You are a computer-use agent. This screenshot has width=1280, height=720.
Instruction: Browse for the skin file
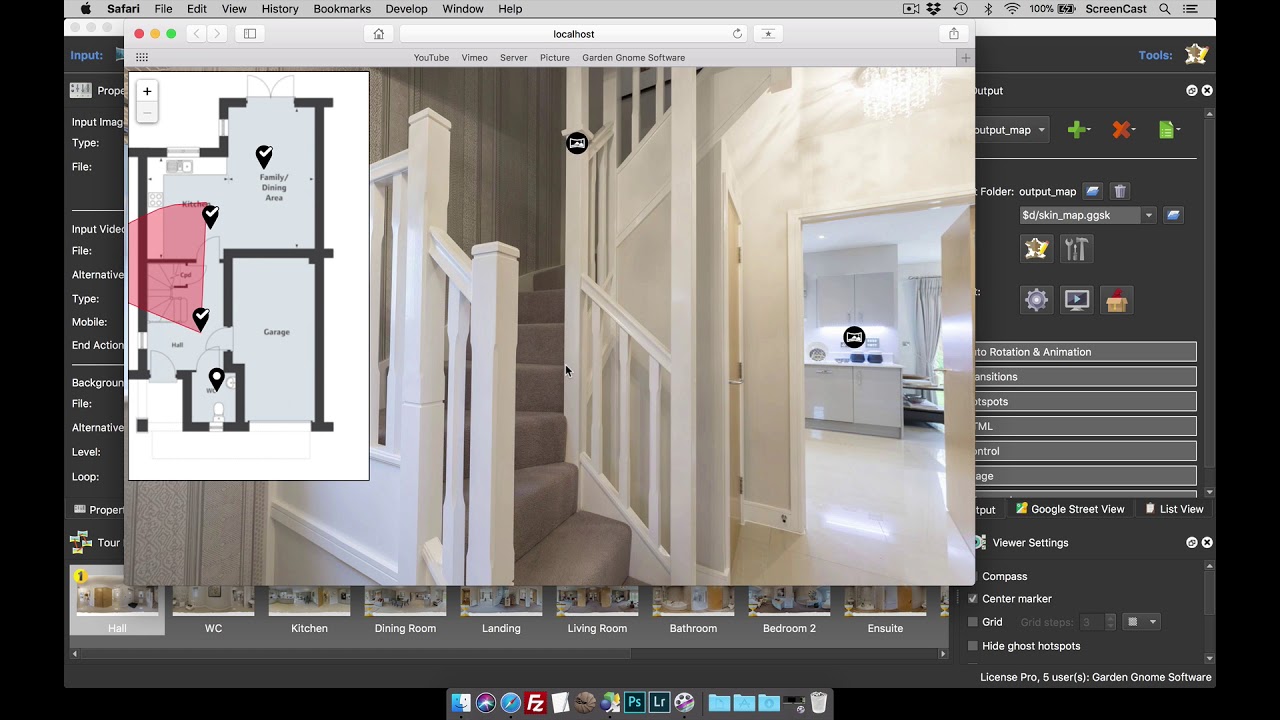tap(1173, 215)
